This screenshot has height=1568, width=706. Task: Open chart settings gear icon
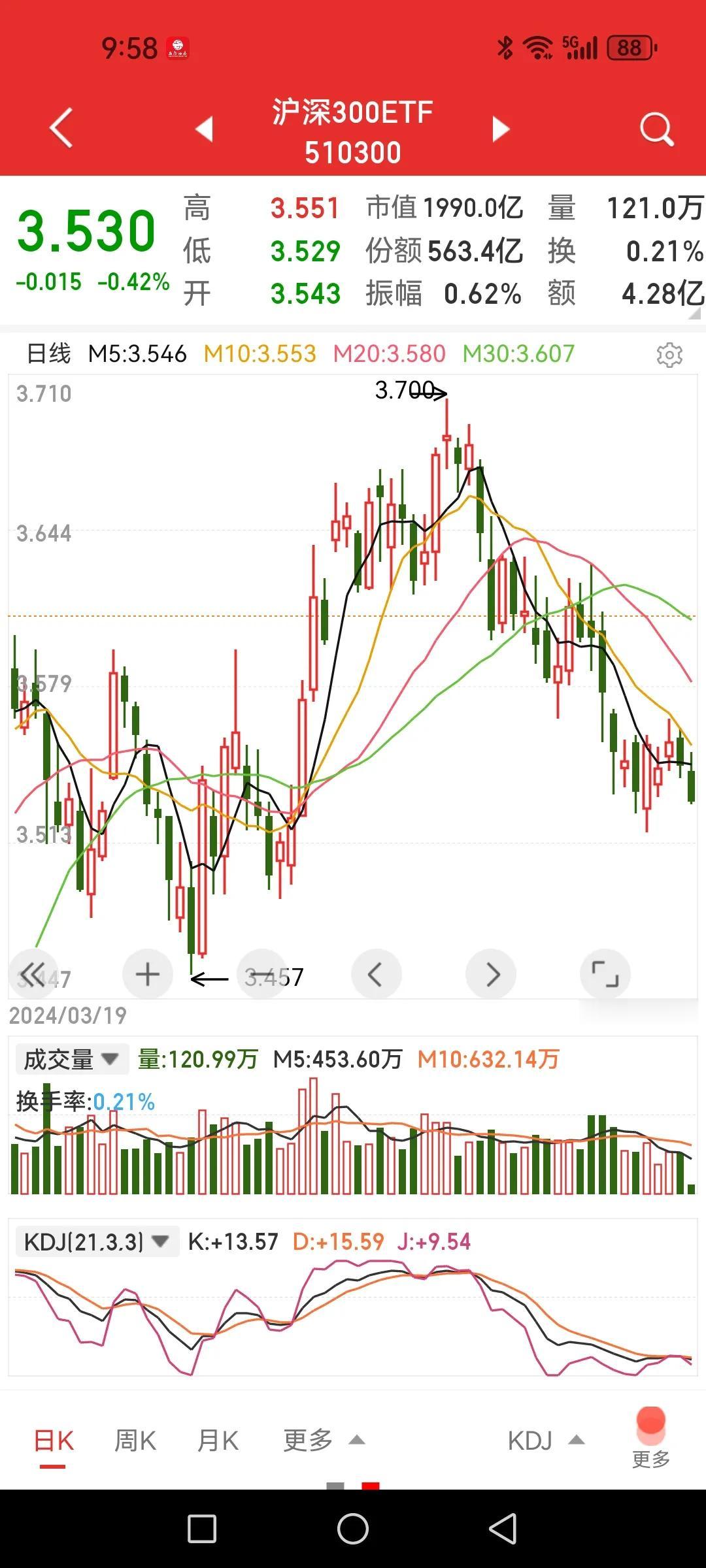coord(669,355)
